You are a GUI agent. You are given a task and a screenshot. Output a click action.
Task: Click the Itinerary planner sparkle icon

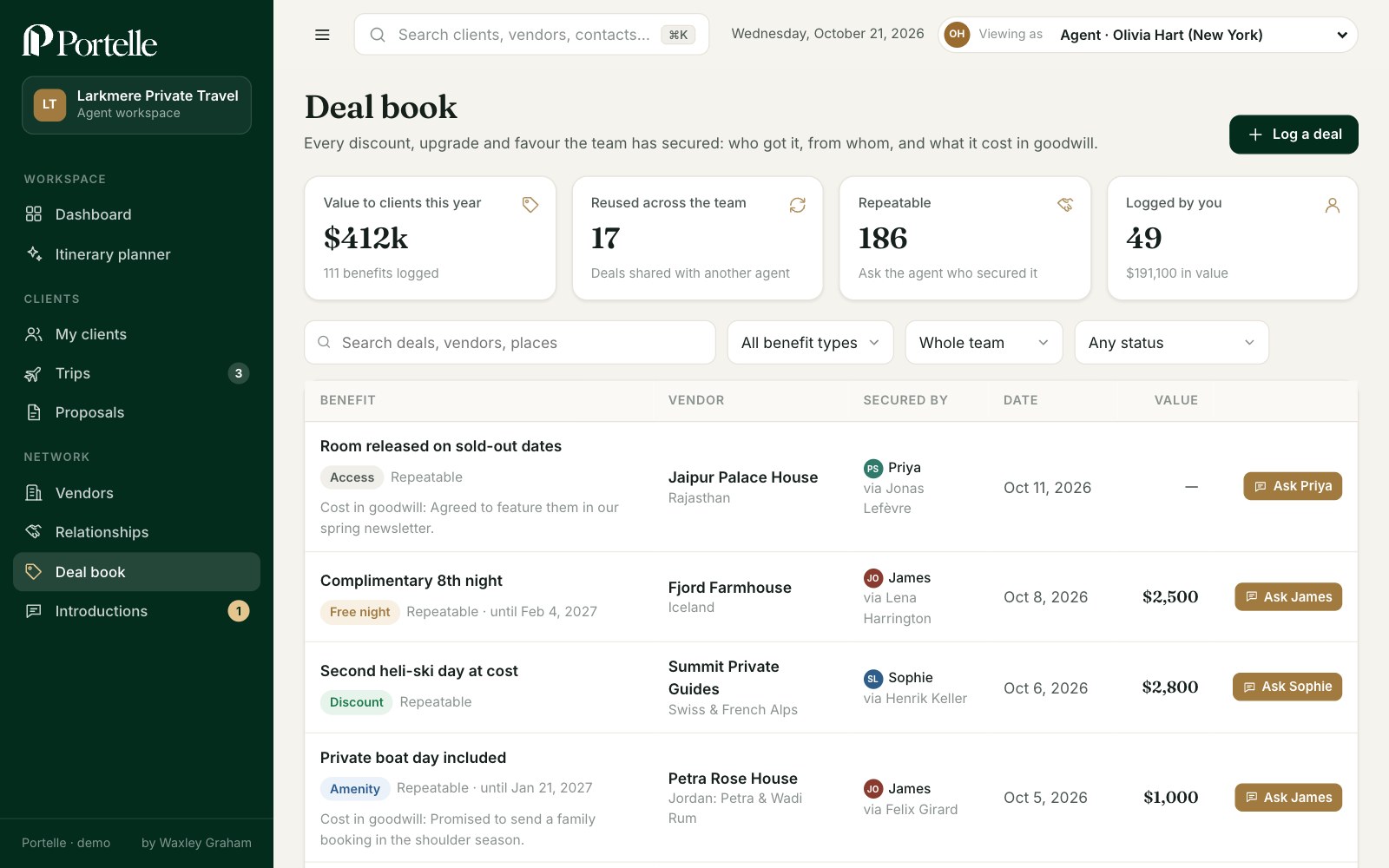[34, 253]
